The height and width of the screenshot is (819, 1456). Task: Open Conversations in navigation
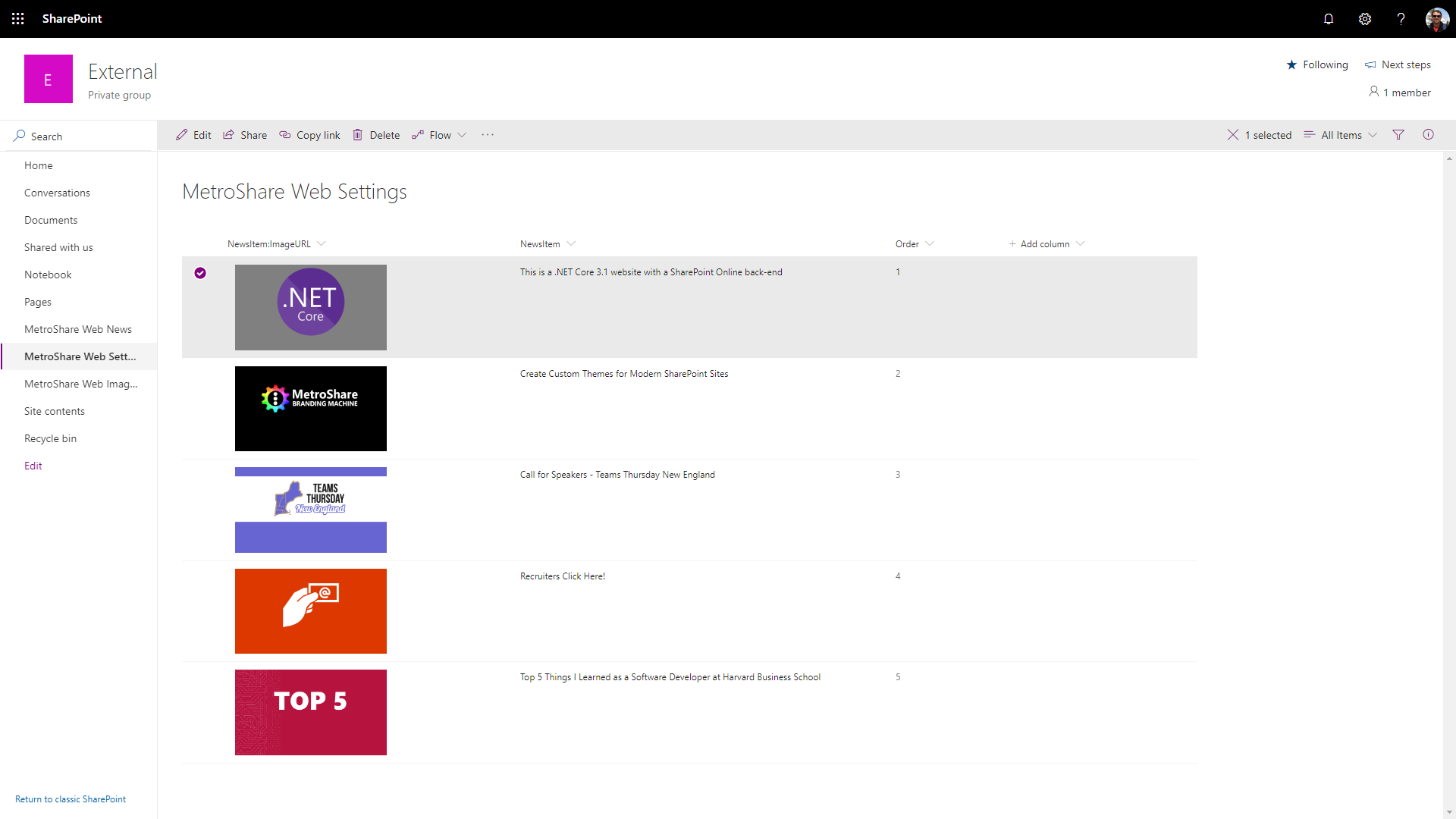pos(57,193)
